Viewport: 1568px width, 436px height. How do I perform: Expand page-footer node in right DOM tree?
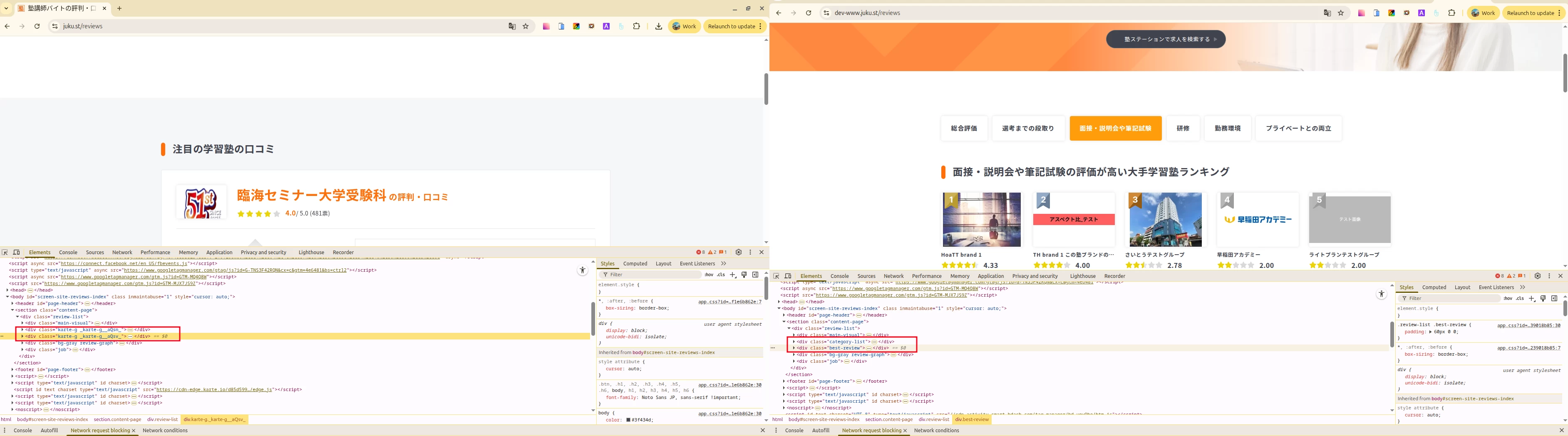pyautogui.click(x=784, y=381)
